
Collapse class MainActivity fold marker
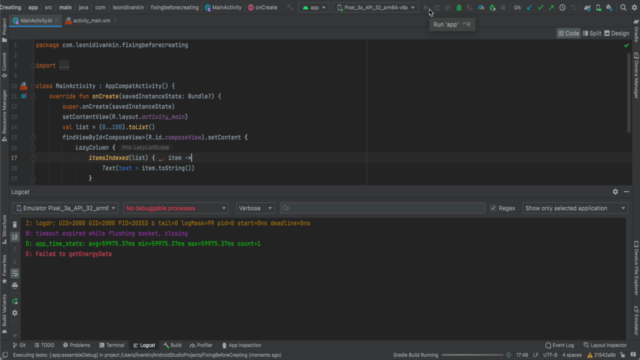click(x=33, y=86)
